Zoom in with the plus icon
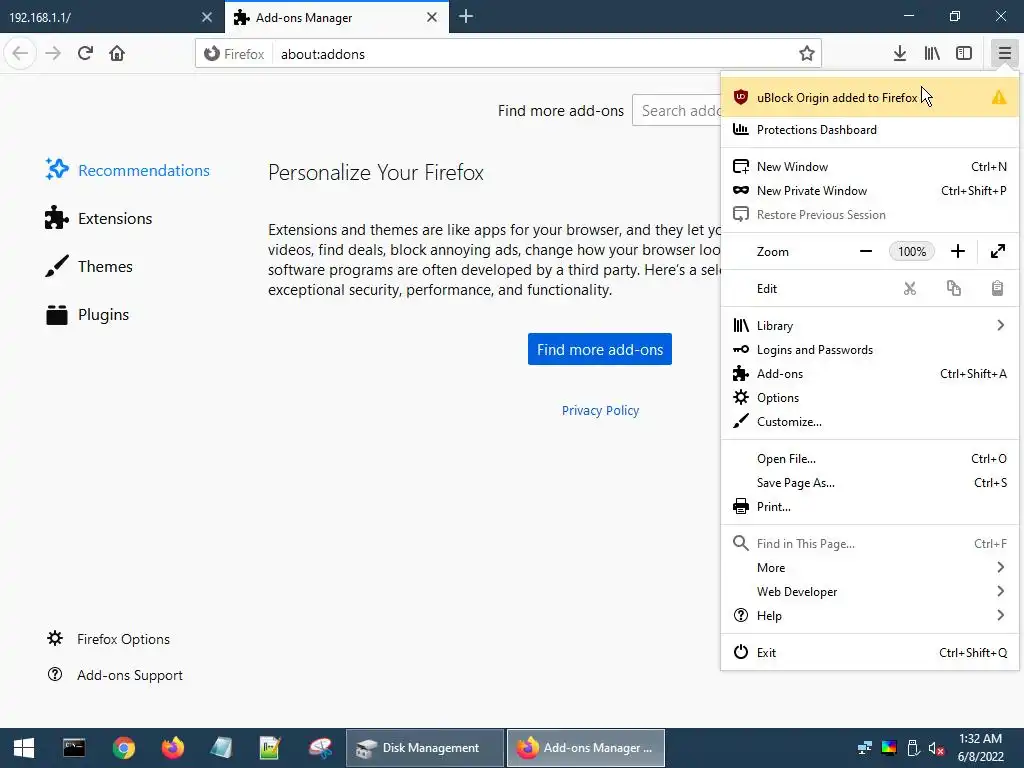The width and height of the screenshot is (1024, 768). pyautogui.click(x=957, y=251)
